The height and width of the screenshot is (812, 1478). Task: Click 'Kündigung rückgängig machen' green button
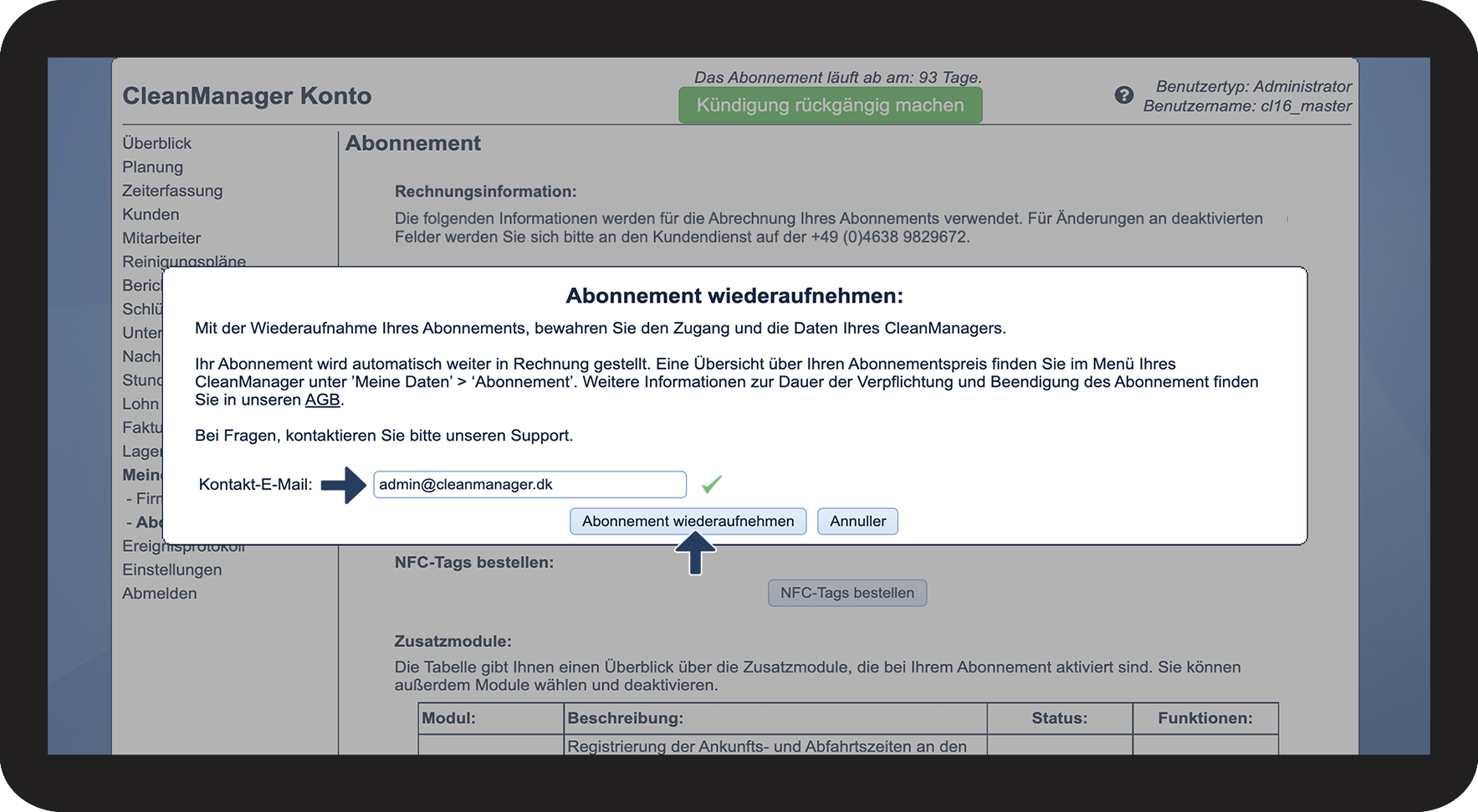(x=830, y=105)
